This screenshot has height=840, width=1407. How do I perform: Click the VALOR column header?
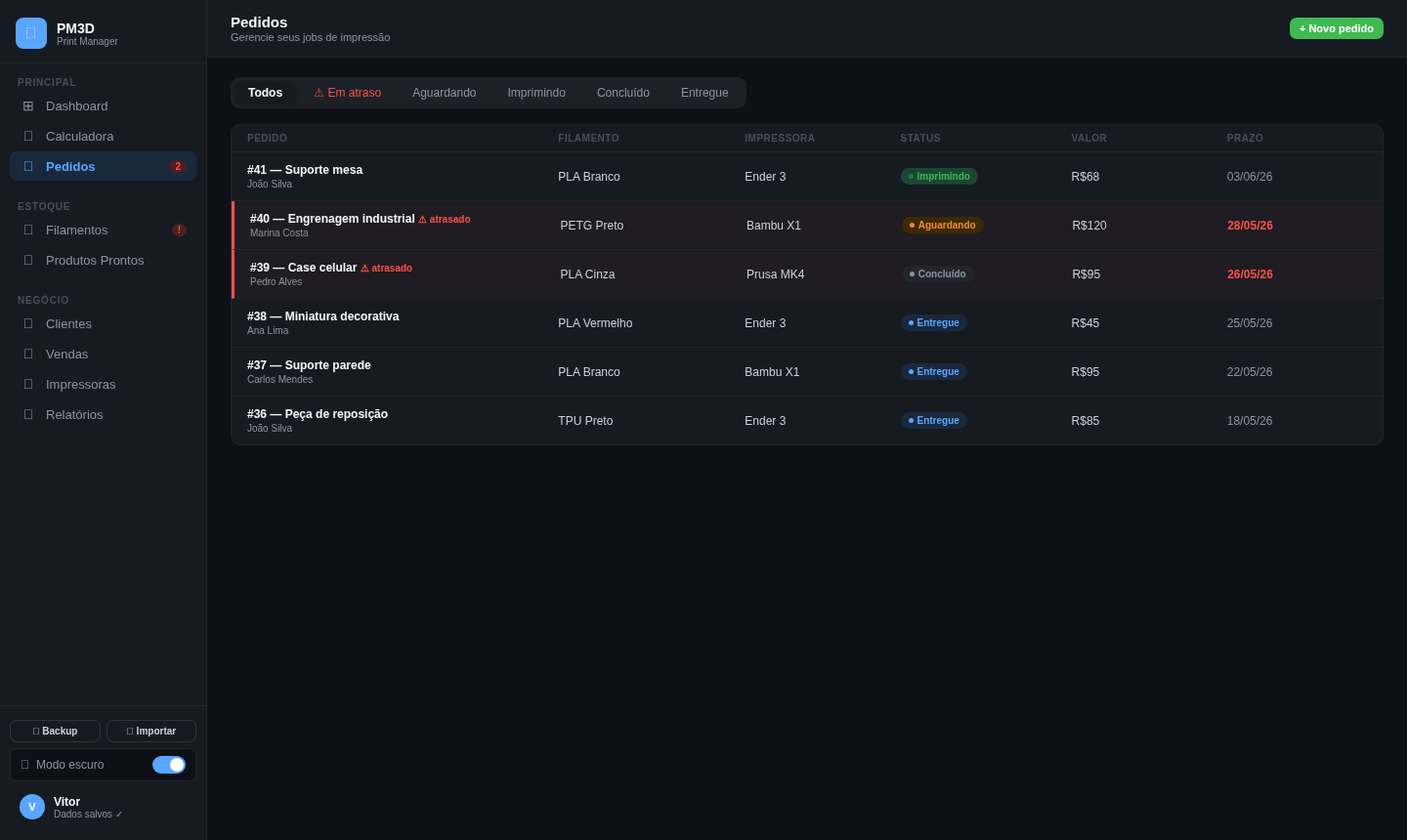point(1089,139)
